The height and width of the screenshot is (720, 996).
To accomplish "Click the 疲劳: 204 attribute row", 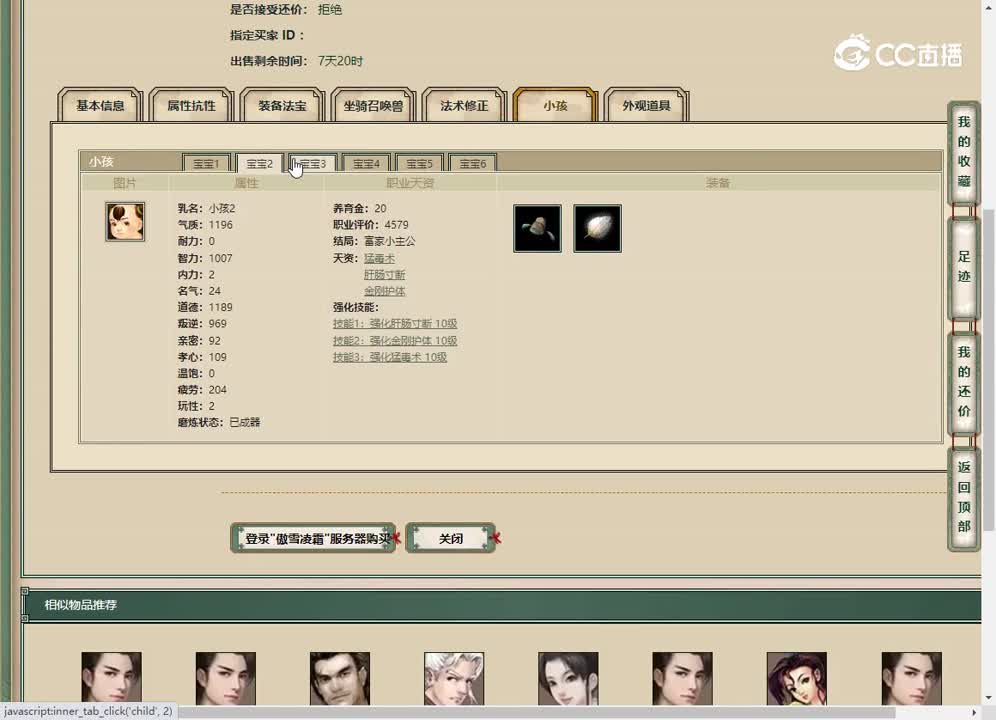I will 202,390.
